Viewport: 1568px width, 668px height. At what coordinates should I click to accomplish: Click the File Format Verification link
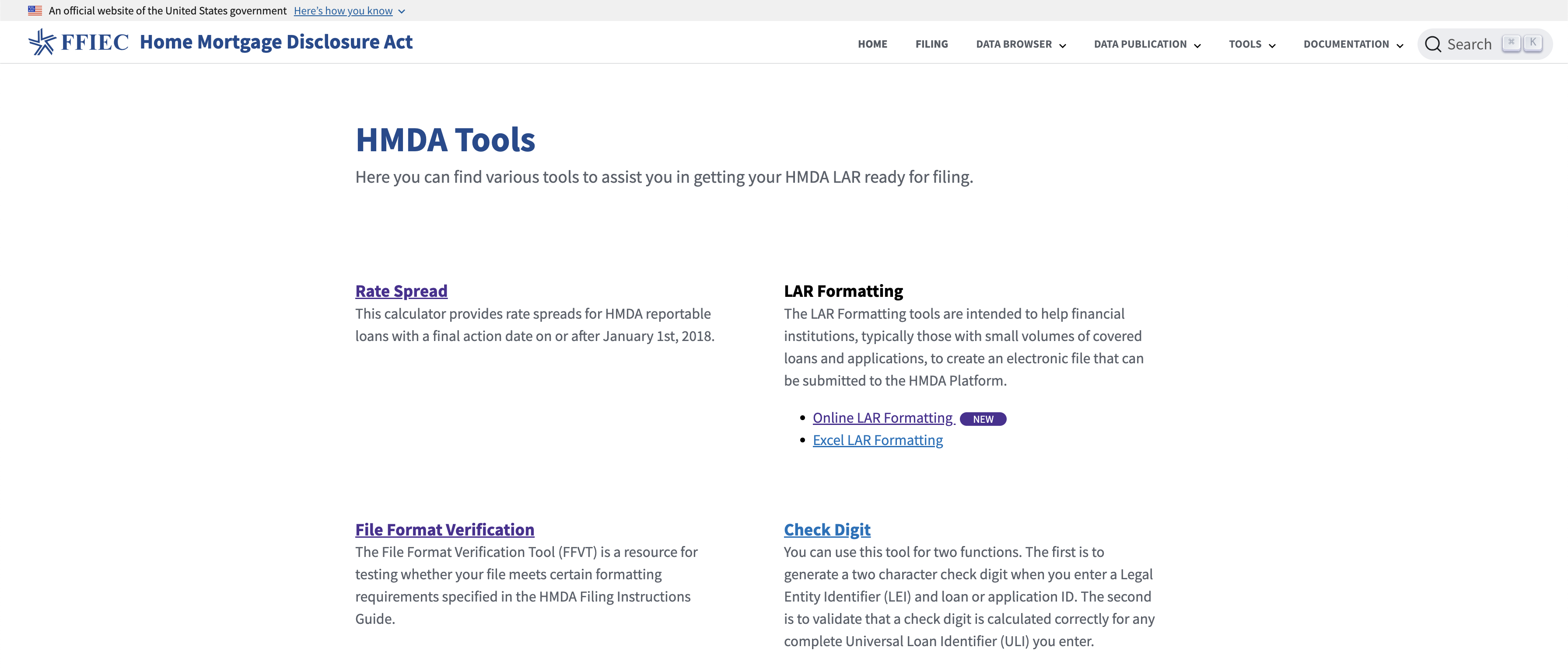445,529
